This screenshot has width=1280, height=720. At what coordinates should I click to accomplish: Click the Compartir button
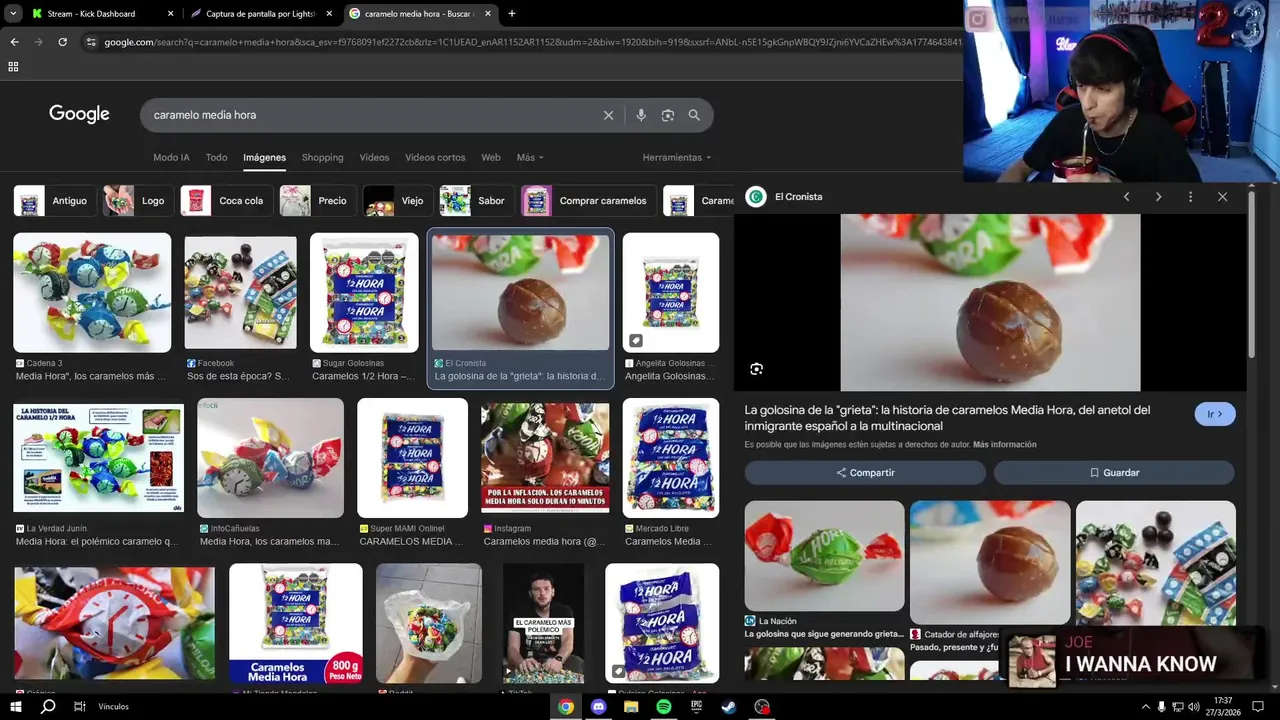(x=865, y=472)
